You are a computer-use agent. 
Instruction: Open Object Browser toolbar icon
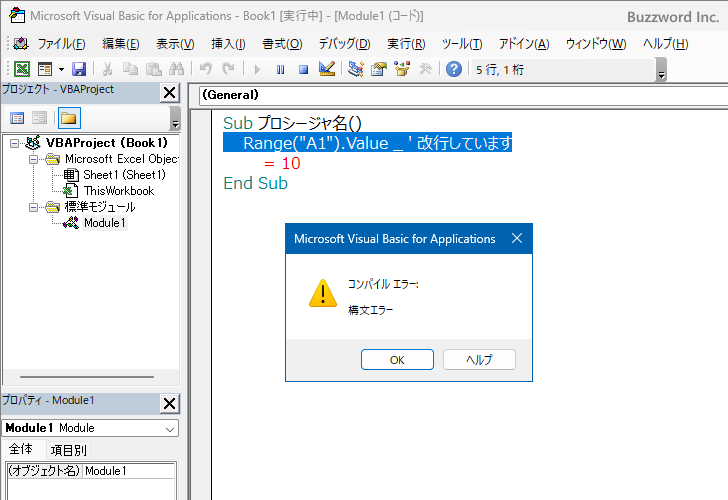(402, 69)
